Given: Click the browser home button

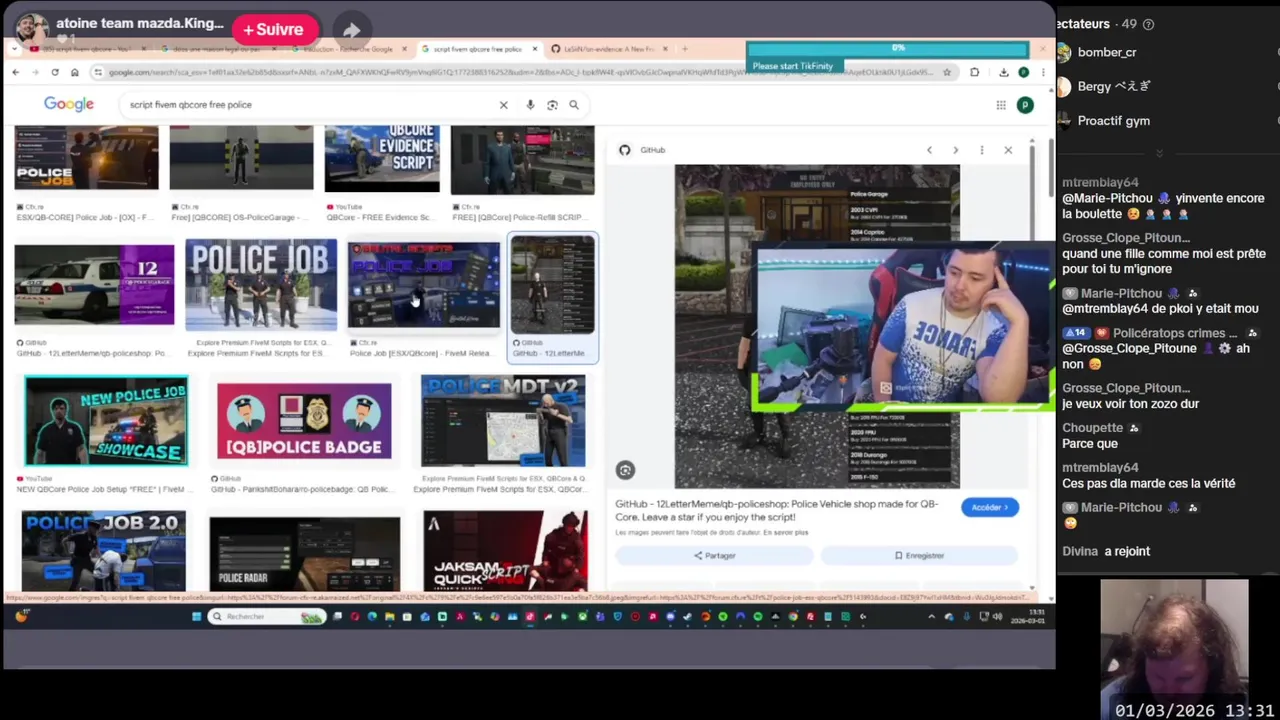Looking at the screenshot, I should pyautogui.click(x=74, y=72).
